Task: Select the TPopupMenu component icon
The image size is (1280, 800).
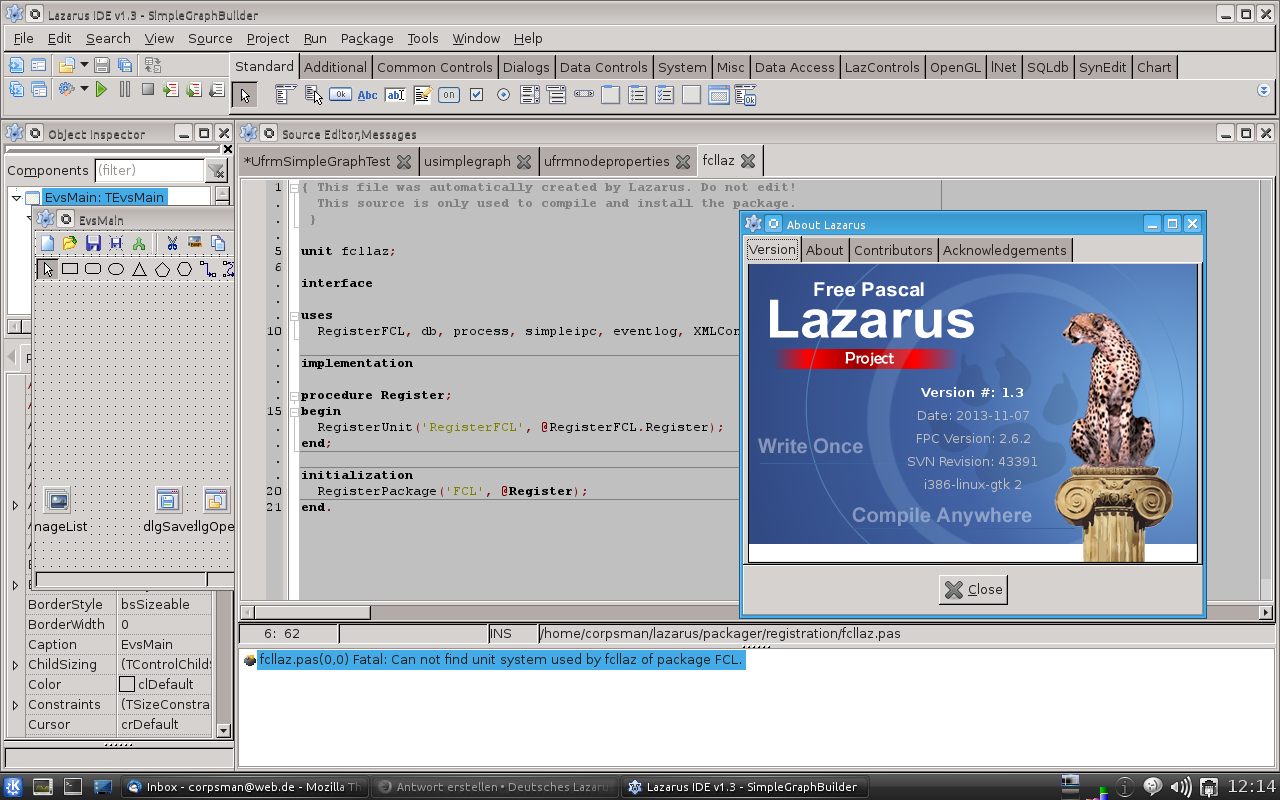Action: tap(314, 95)
